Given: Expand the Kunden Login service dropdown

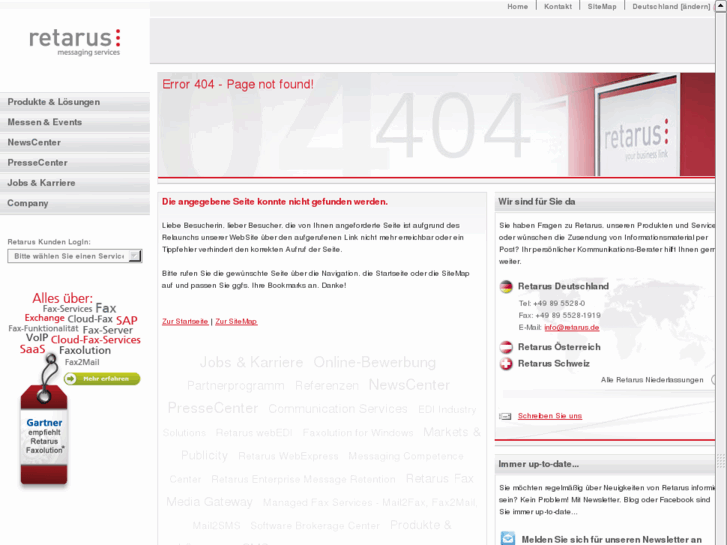Looking at the screenshot, I should pyautogui.click(x=75, y=256).
